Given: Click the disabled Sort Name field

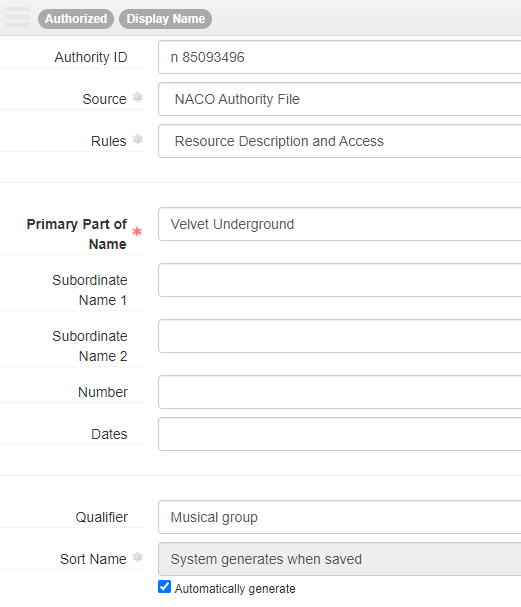Looking at the screenshot, I should pos(339,559).
